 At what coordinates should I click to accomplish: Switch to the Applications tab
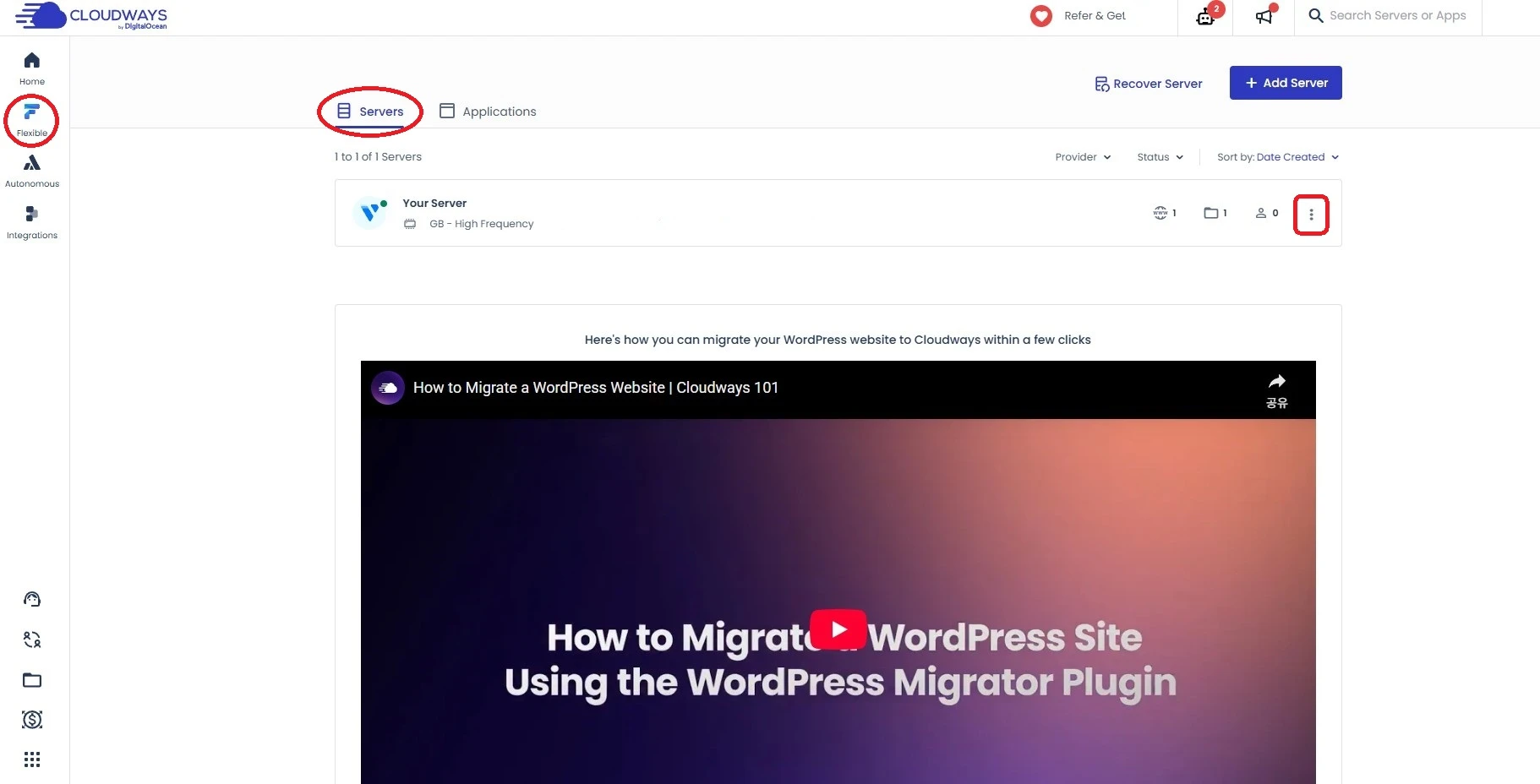[x=488, y=112]
